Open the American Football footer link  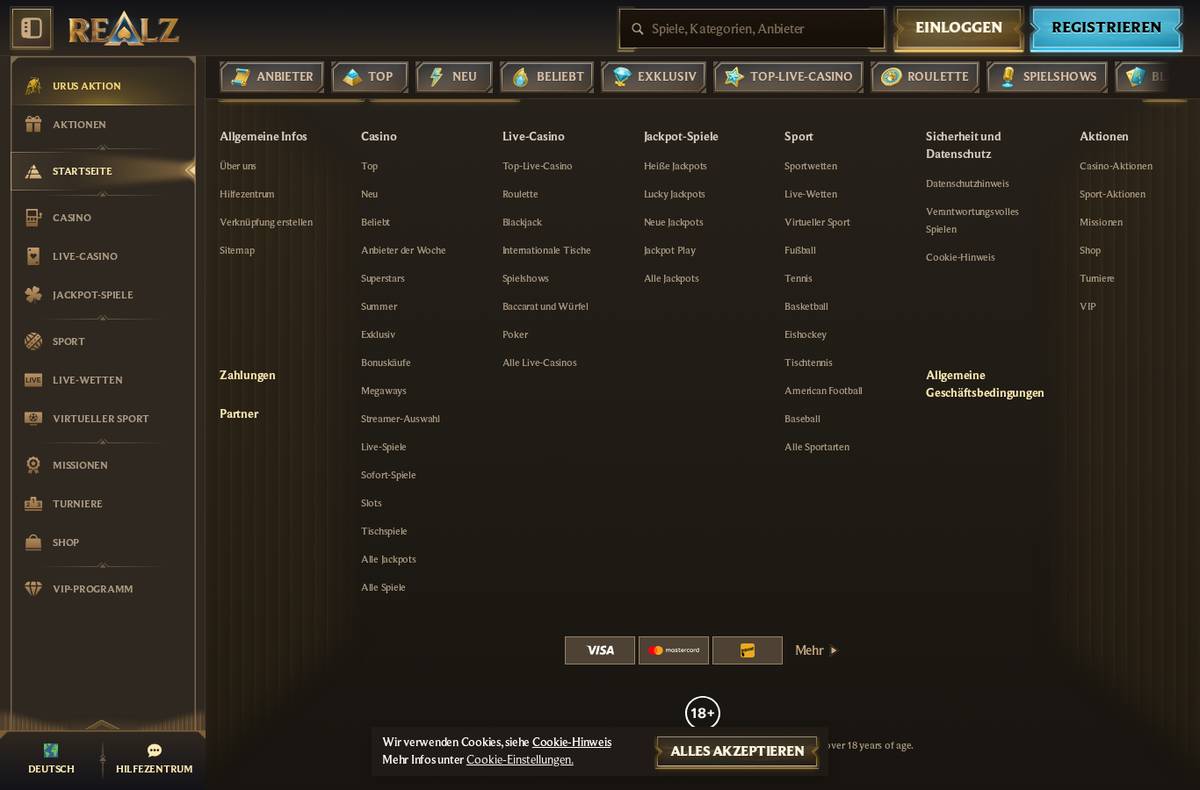click(x=823, y=391)
